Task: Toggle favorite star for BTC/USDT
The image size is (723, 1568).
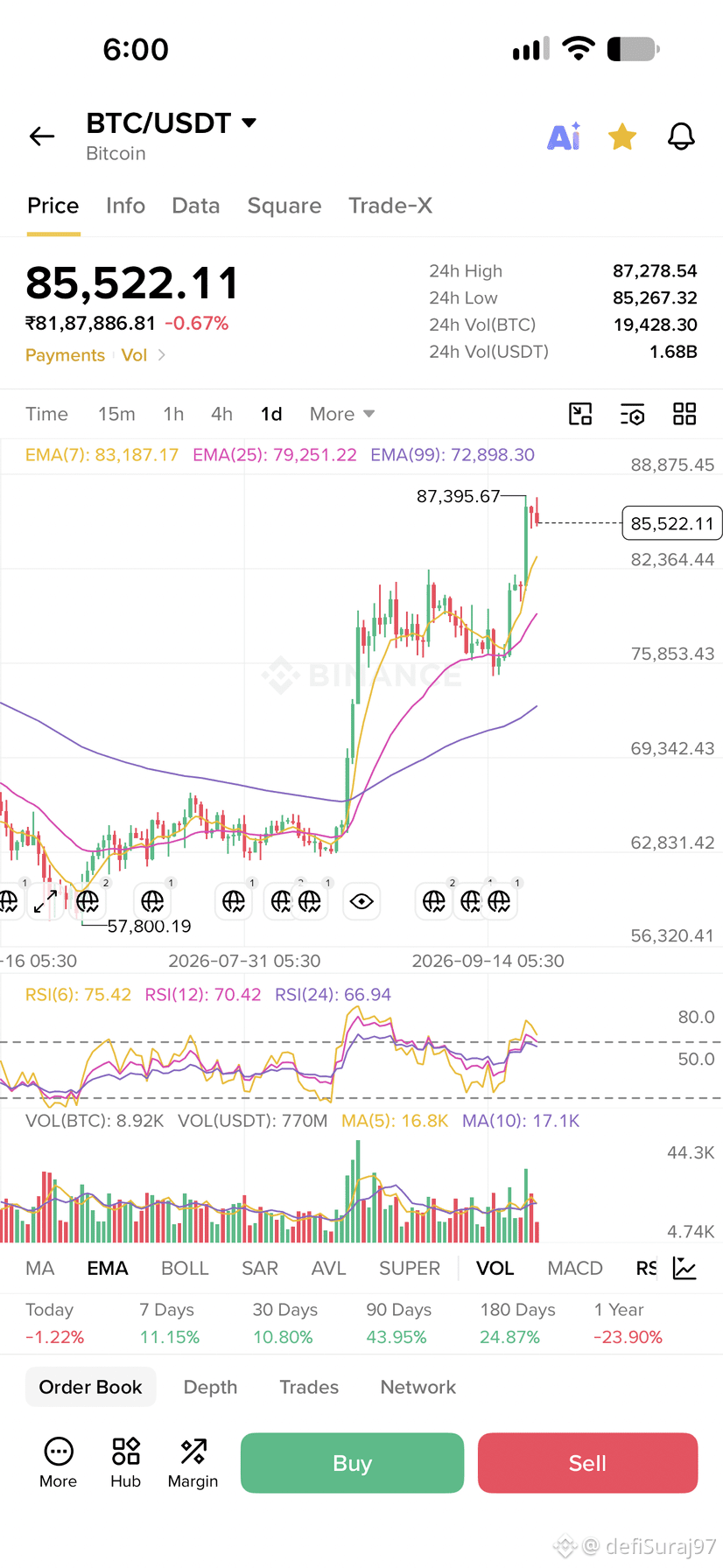Action: [x=622, y=136]
